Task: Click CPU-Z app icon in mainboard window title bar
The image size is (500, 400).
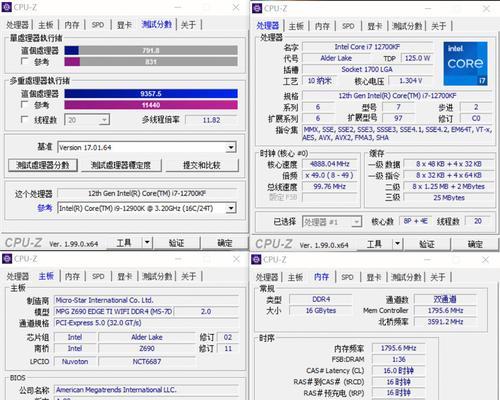Action: click(x=7, y=258)
